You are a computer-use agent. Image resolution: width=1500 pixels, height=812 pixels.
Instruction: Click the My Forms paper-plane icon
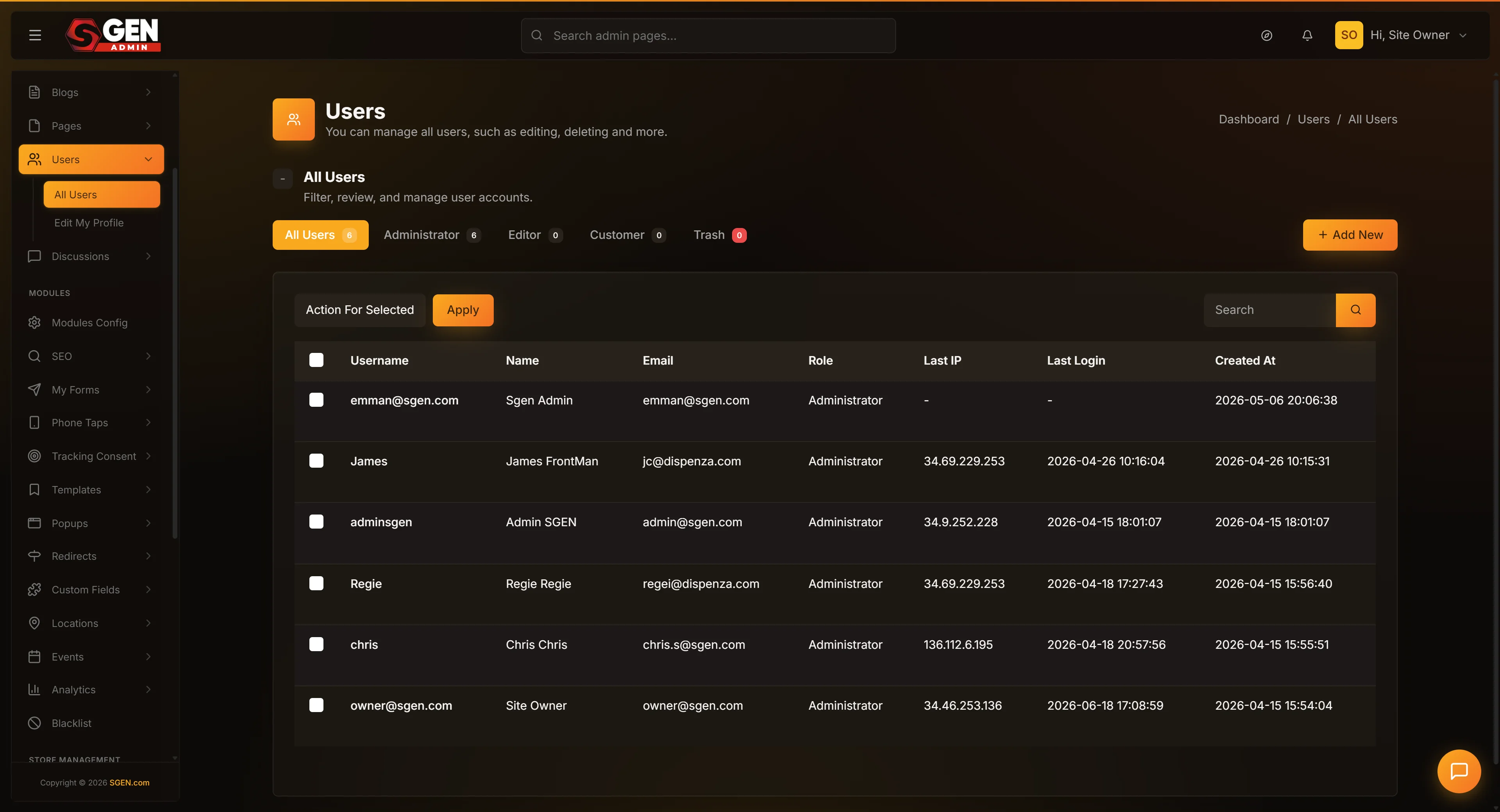(x=34, y=390)
